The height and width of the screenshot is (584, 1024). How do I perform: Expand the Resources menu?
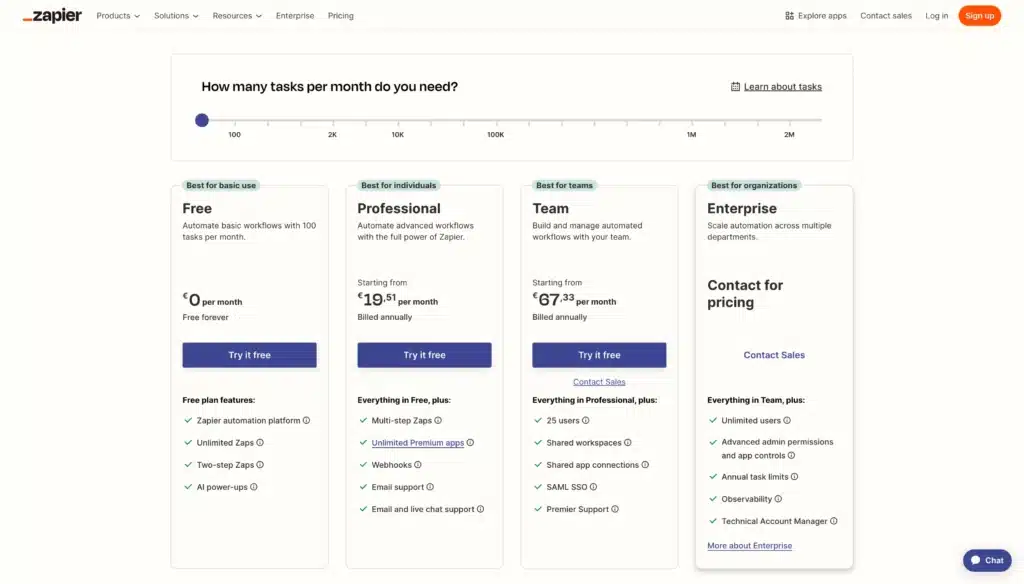[x=236, y=16]
